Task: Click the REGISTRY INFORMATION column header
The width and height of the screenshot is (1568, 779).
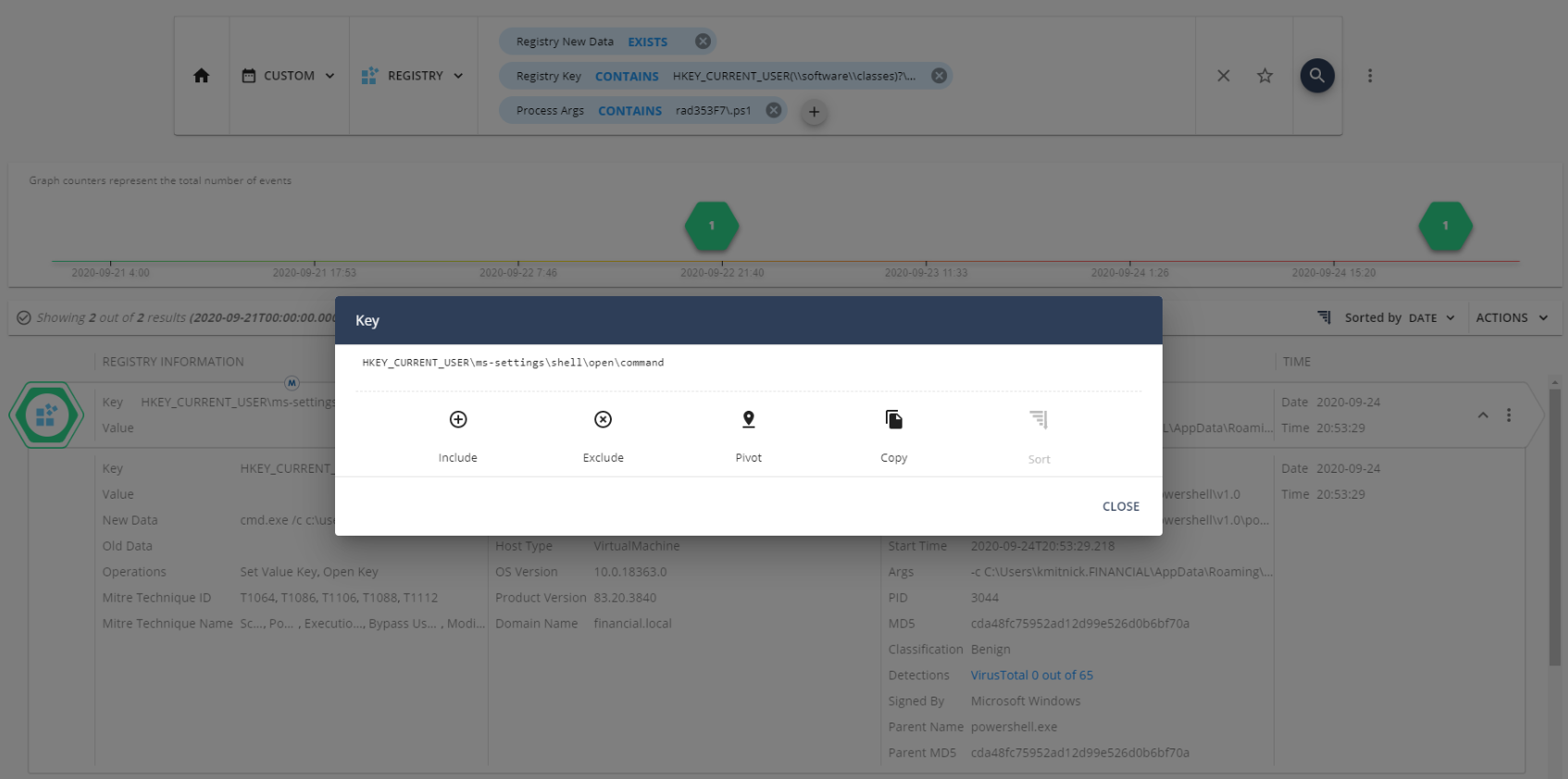Action: [x=173, y=362]
